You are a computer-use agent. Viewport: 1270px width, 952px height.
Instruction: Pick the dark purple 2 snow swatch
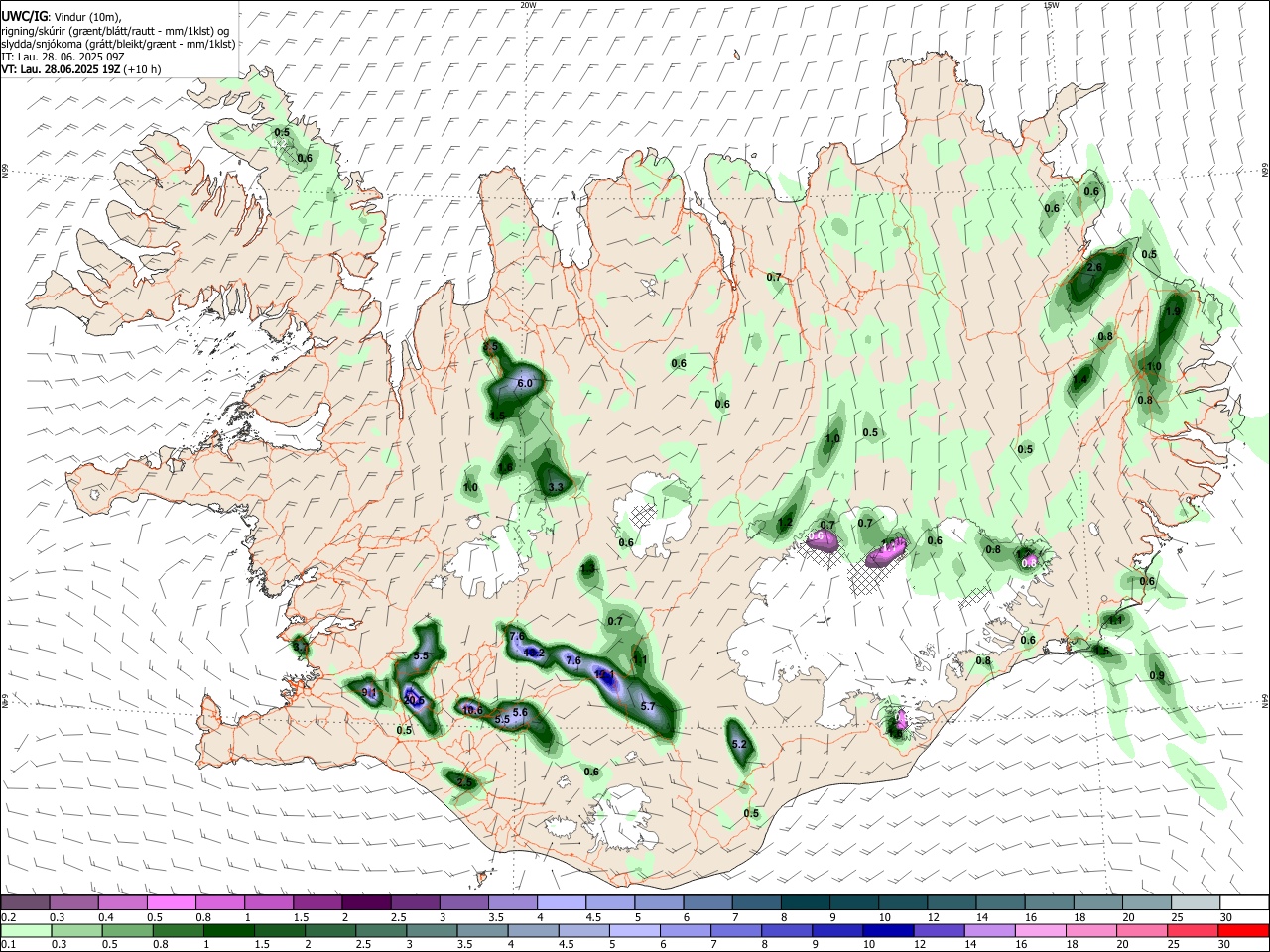(x=365, y=902)
